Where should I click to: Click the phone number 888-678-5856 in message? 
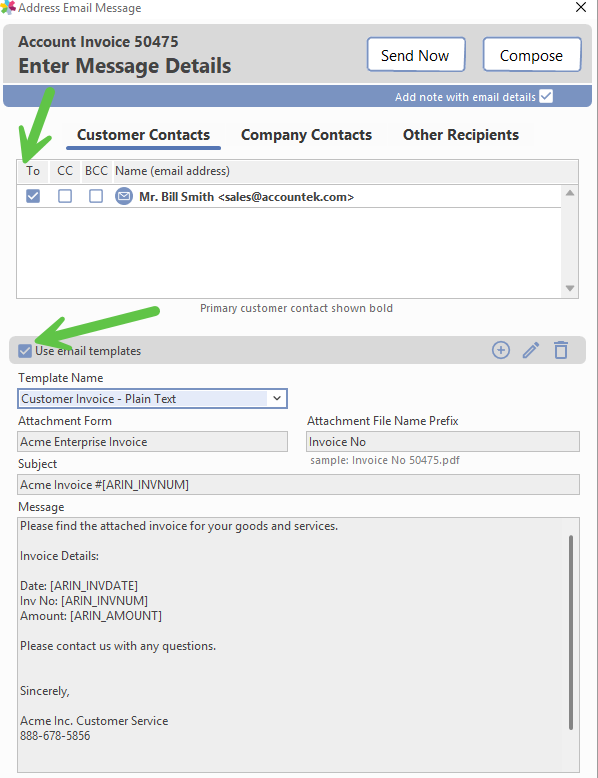pyautogui.click(x=55, y=735)
